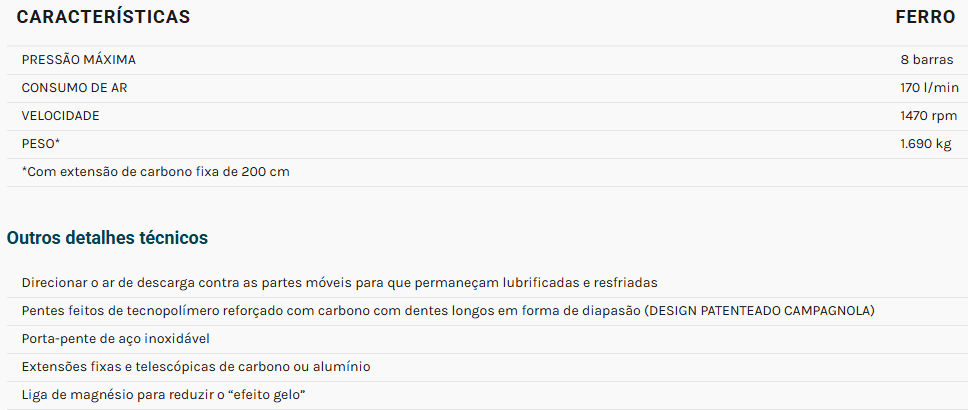Click the Outros detalhes técnicos heading
The image size is (968, 410).
point(107,238)
